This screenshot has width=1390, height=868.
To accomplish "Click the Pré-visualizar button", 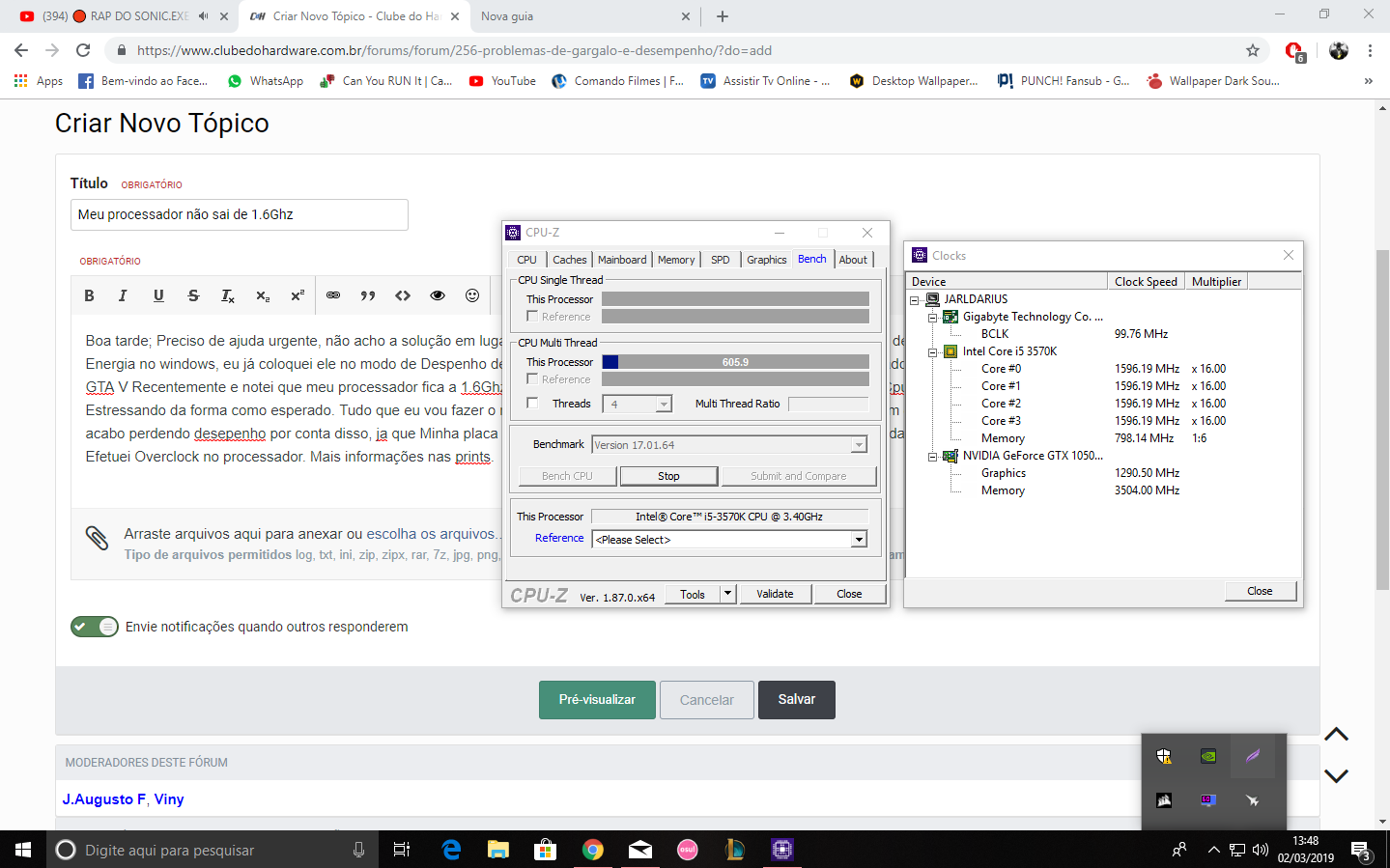I will 597,700.
